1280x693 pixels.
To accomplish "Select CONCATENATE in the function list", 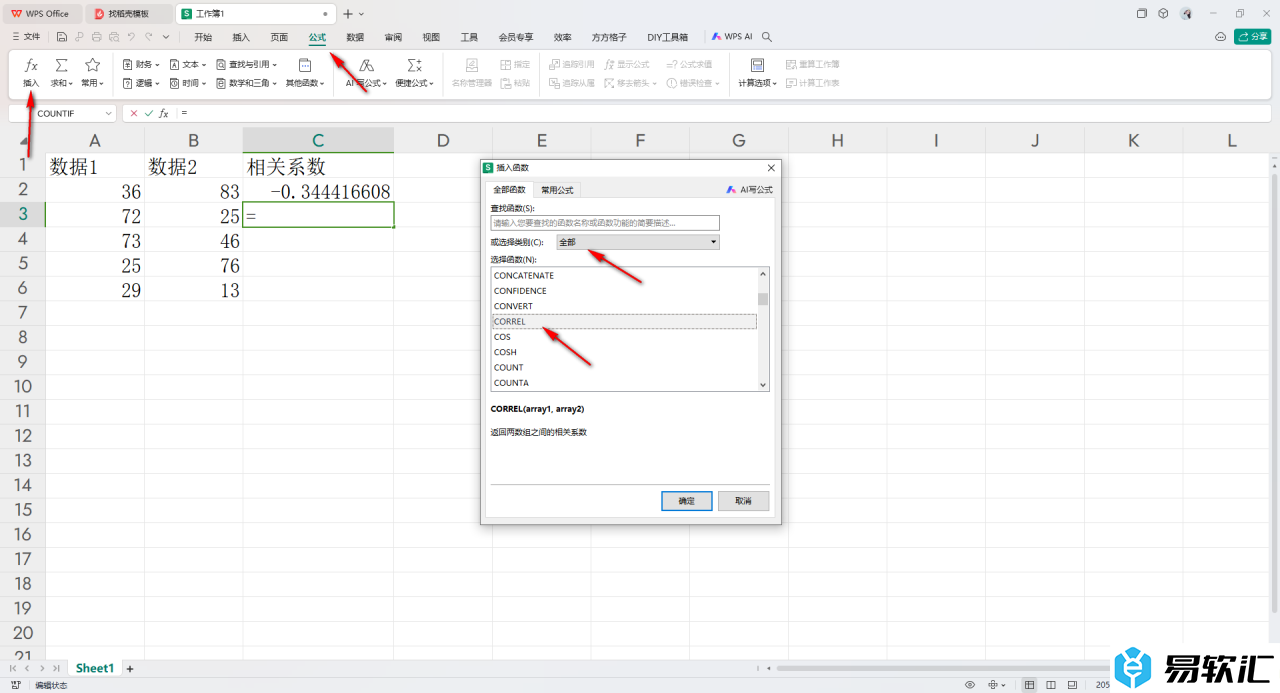I will click(624, 275).
